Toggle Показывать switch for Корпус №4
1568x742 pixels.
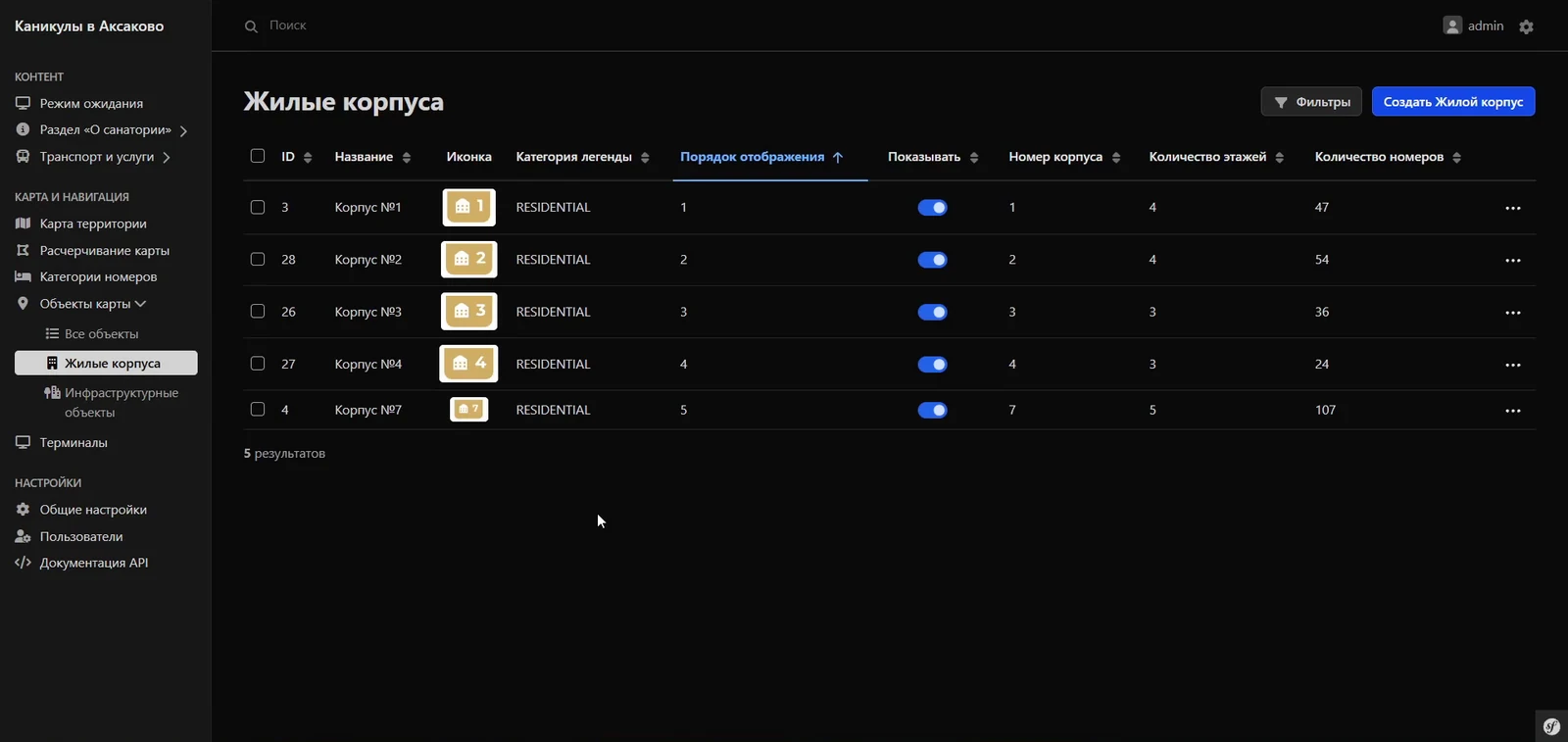click(932, 364)
